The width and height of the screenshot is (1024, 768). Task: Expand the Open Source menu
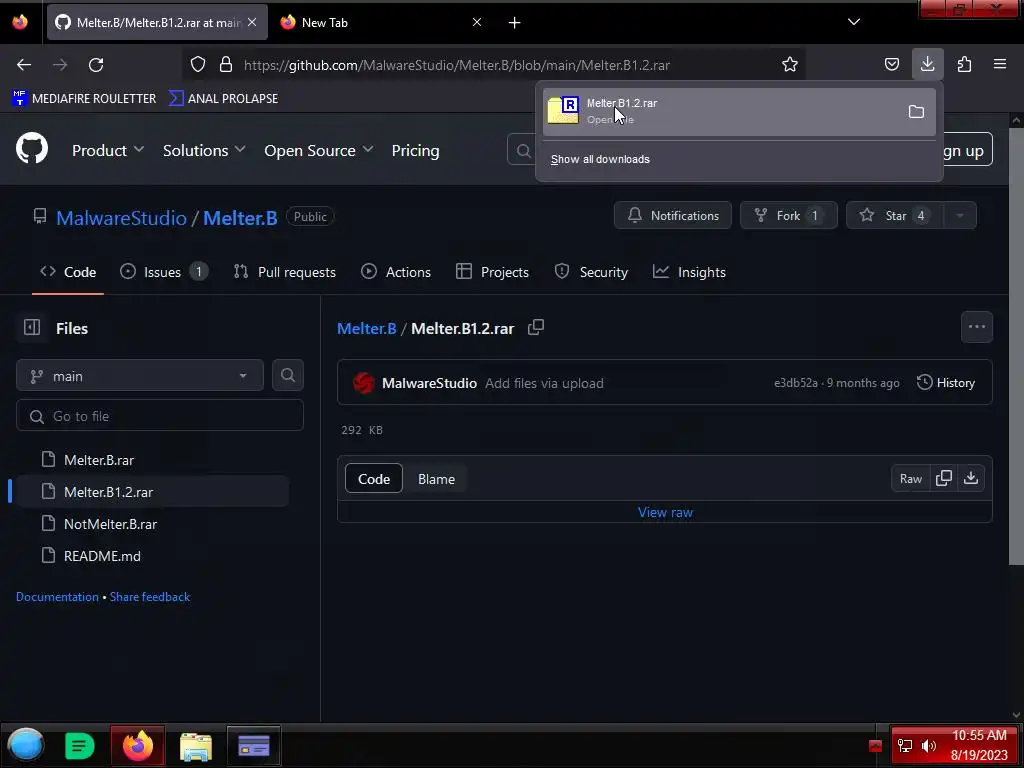pos(319,150)
